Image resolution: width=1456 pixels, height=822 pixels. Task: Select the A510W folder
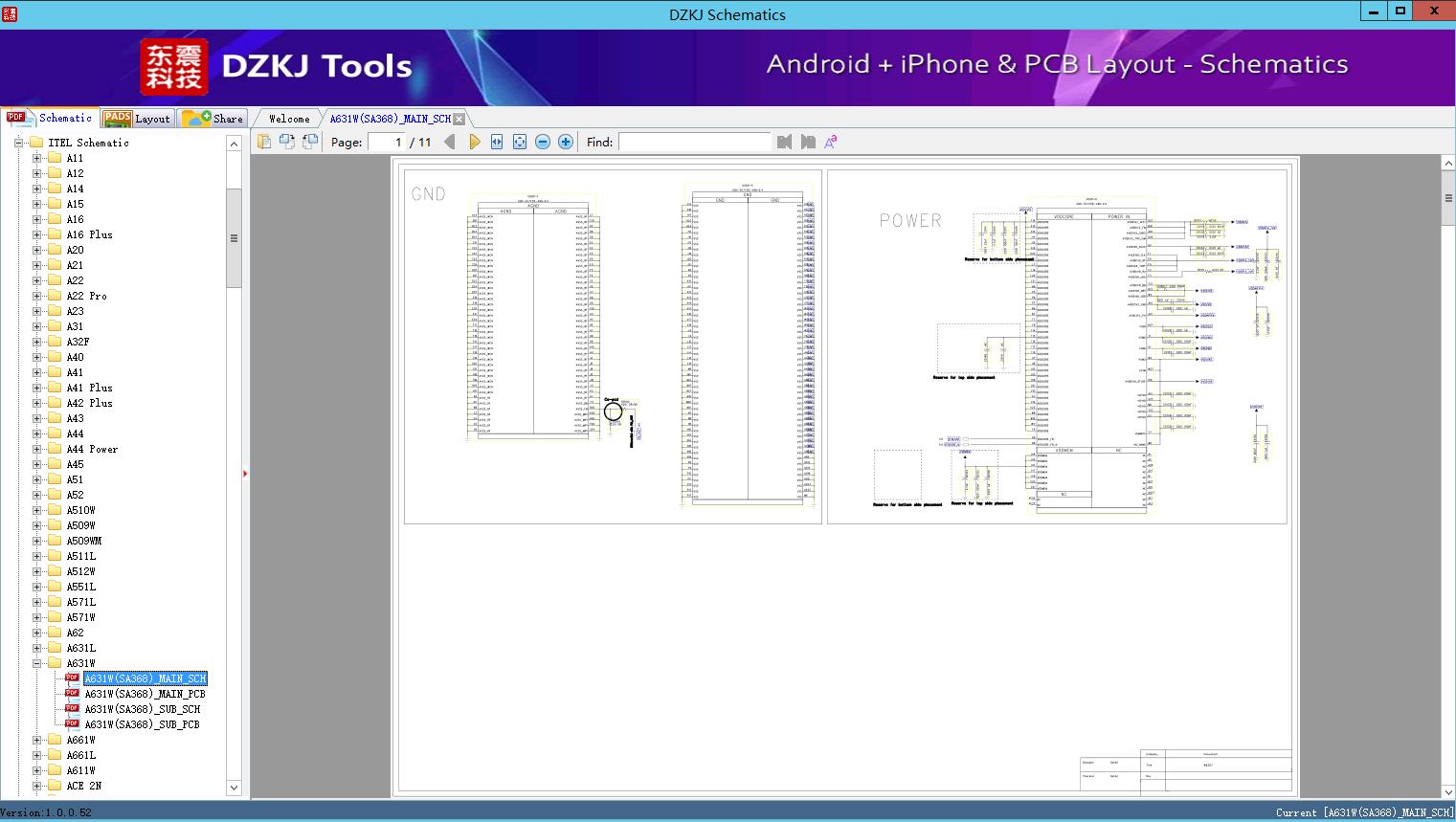tap(80, 510)
